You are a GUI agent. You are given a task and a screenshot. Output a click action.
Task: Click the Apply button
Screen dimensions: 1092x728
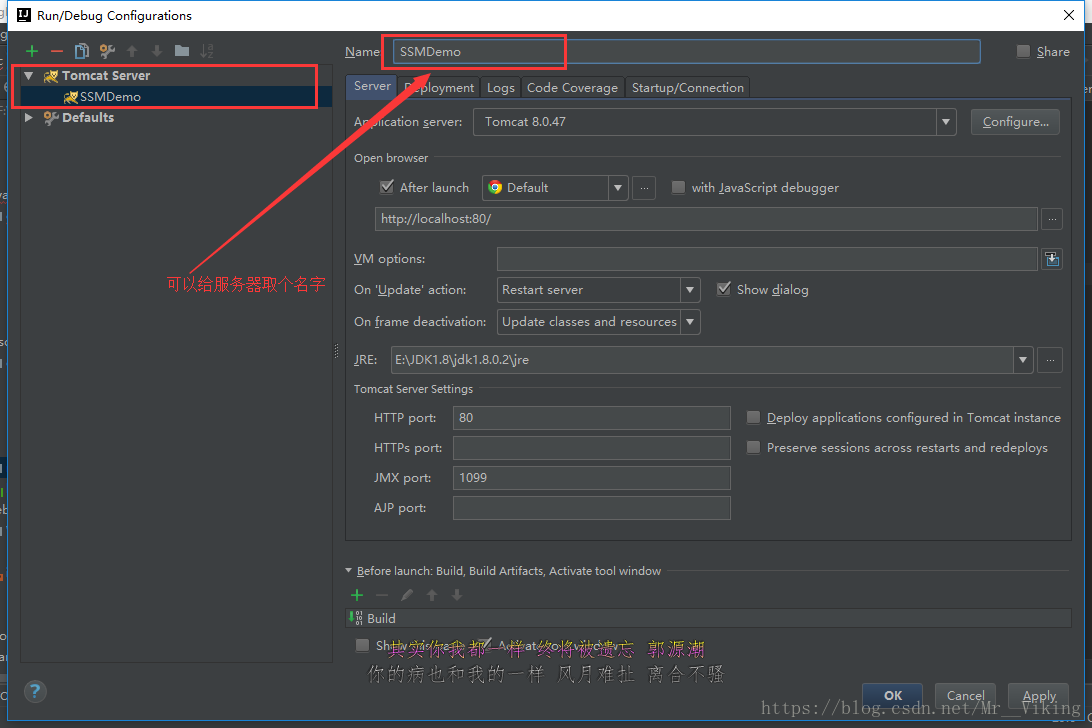pyautogui.click(x=1038, y=695)
